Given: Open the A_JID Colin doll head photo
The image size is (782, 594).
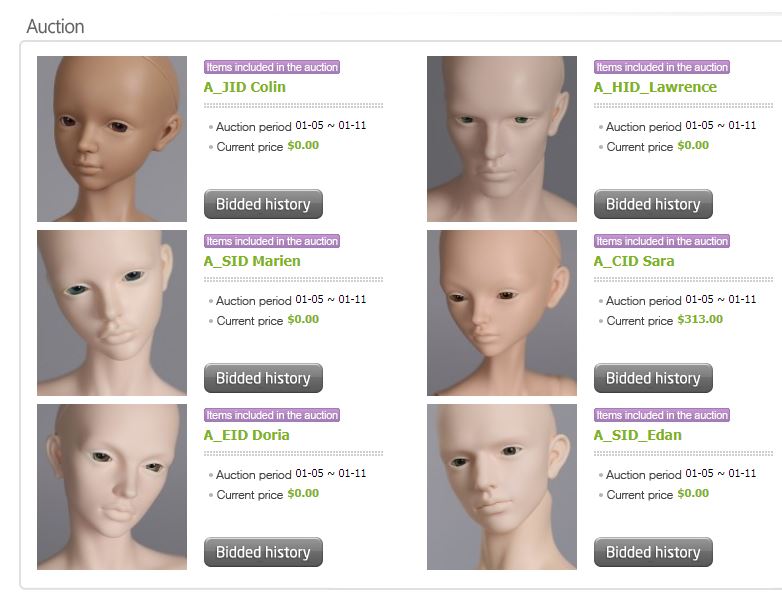Looking at the screenshot, I should pyautogui.click(x=112, y=139).
